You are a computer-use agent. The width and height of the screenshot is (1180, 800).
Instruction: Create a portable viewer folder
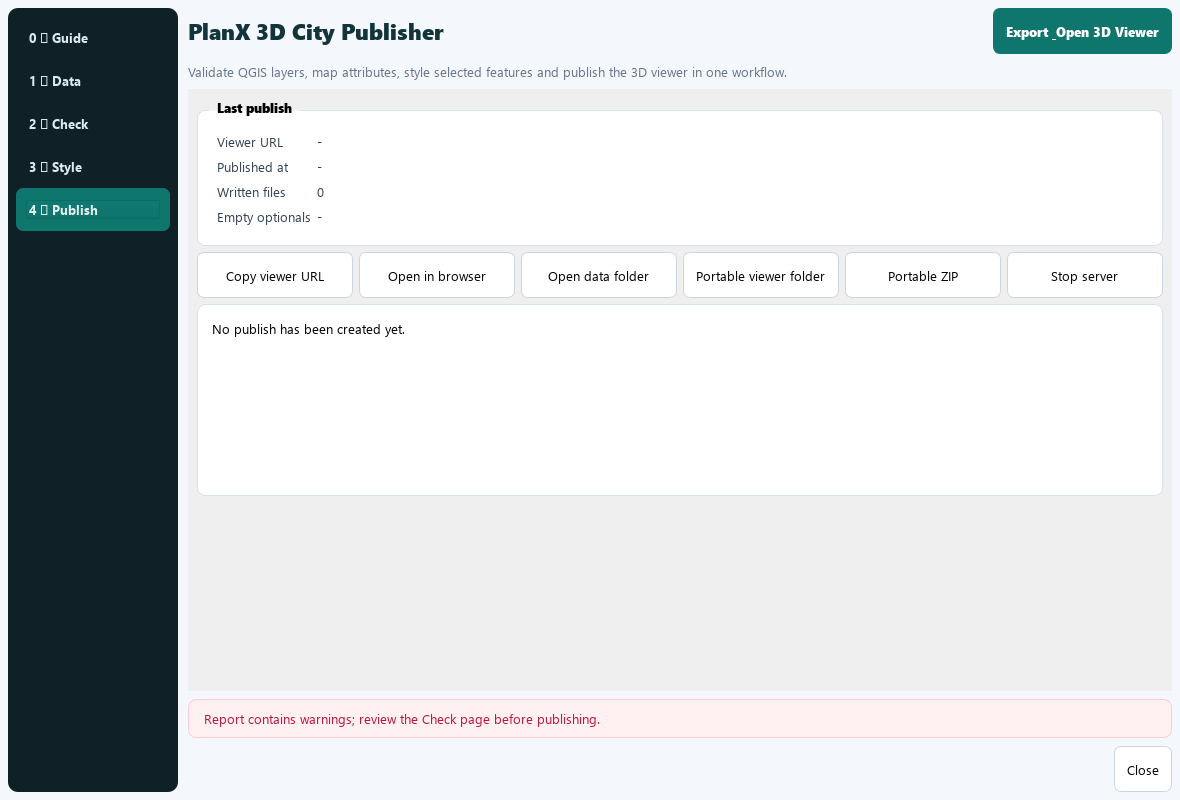pos(760,276)
